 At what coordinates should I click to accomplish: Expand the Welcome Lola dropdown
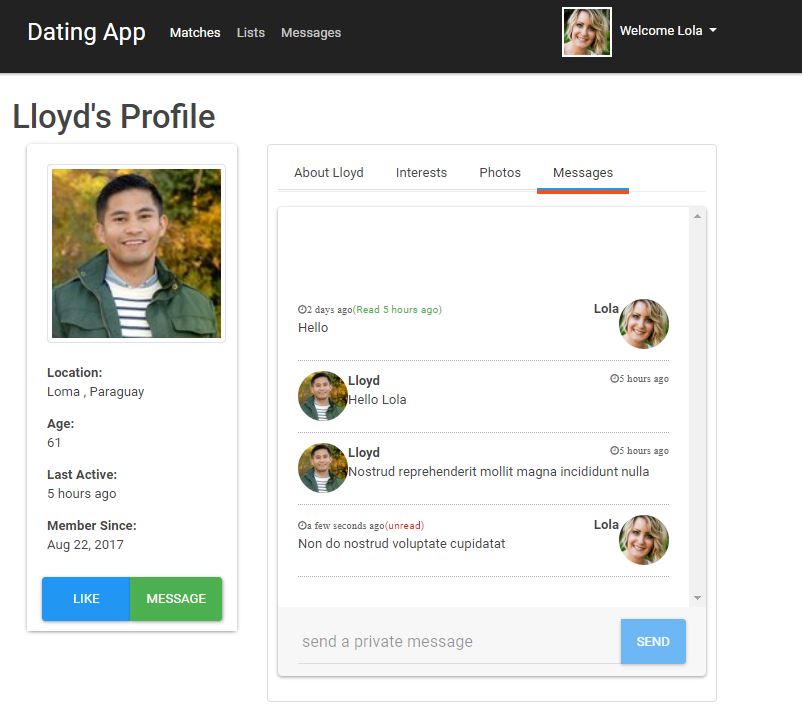(x=668, y=31)
